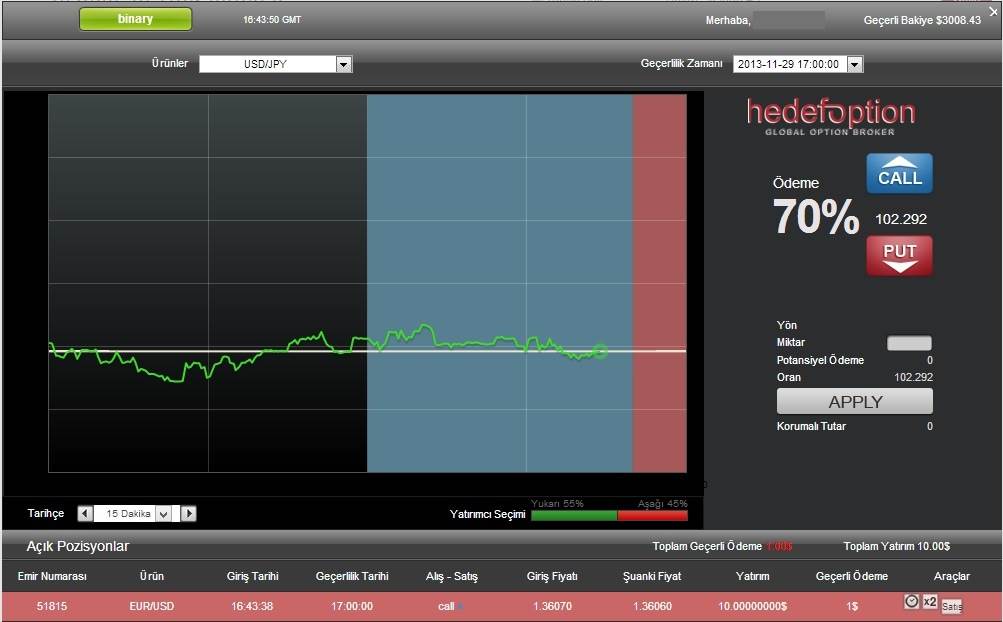Close the trading window with the X

click(x=993, y=12)
